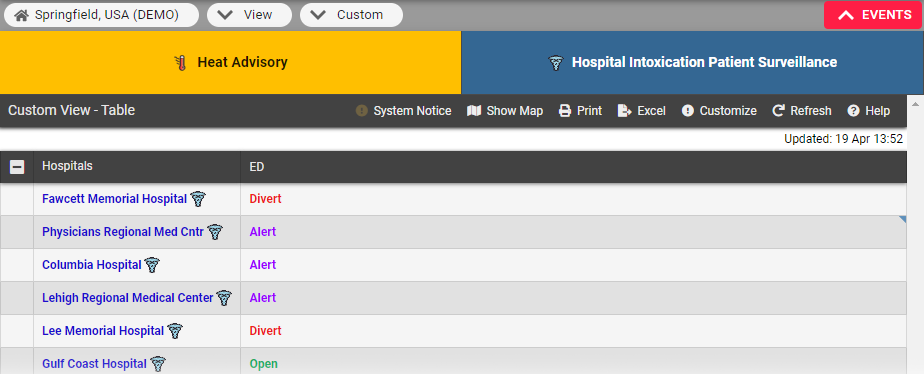The height and width of the screenshot is (374, 924).
Task: Refresh the table view
Action: click(802, 111)
